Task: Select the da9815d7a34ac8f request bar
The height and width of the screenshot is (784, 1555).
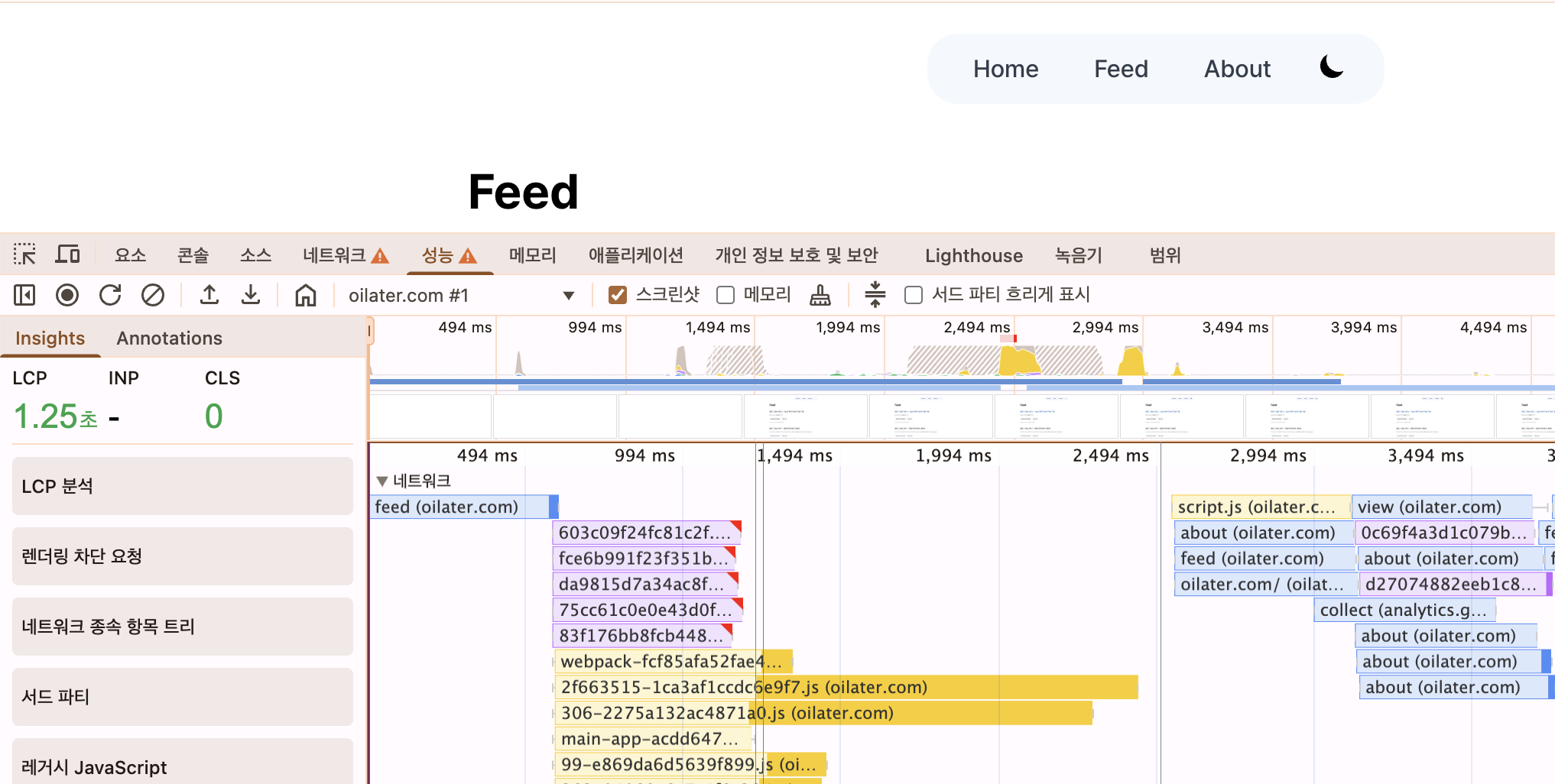Action: coord(645,585)
